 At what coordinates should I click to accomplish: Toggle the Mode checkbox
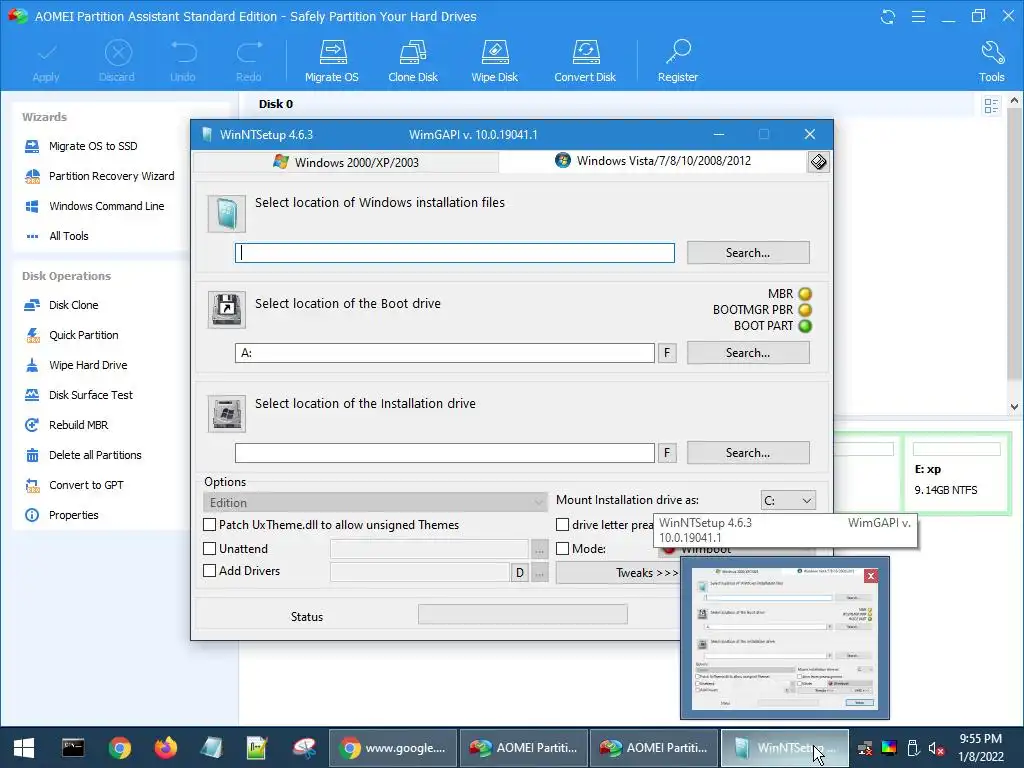click(x=562, y=549)
